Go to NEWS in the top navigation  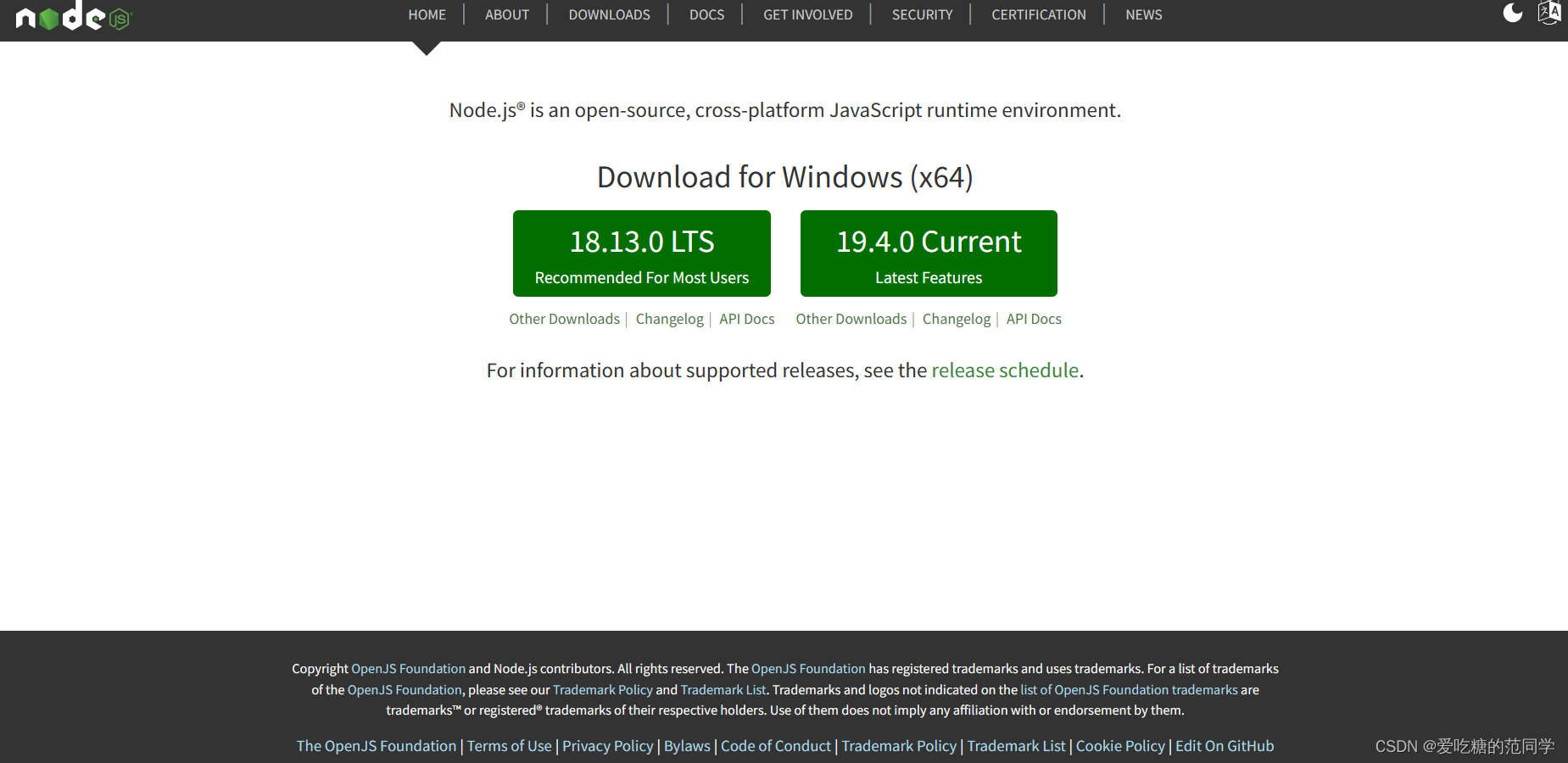[x=1143, y=14]
